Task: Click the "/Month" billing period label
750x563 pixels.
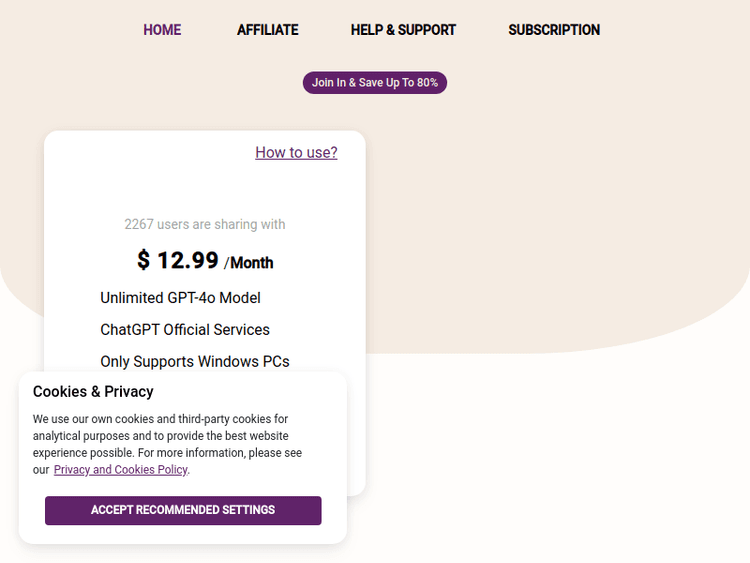Action: pos(249,263)
